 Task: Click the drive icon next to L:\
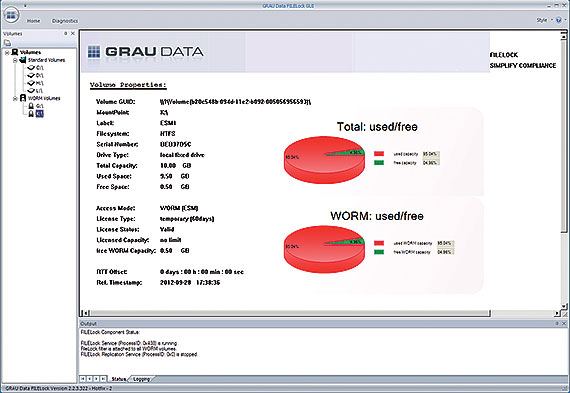click(x=31, y=91)
